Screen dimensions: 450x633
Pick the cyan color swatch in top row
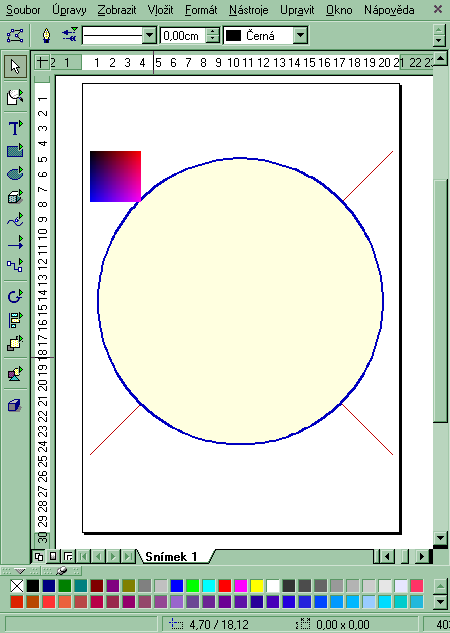[209, 585]
